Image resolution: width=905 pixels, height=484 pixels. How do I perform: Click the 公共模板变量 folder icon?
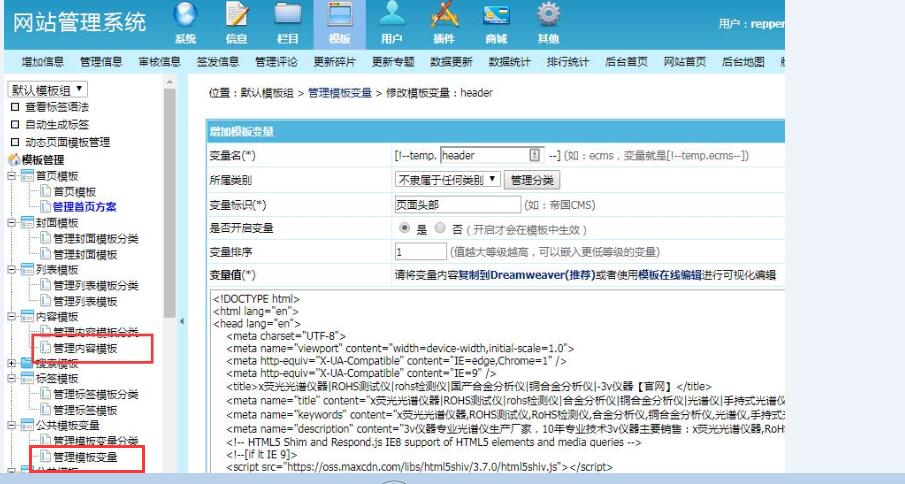[x=27, y=425]
